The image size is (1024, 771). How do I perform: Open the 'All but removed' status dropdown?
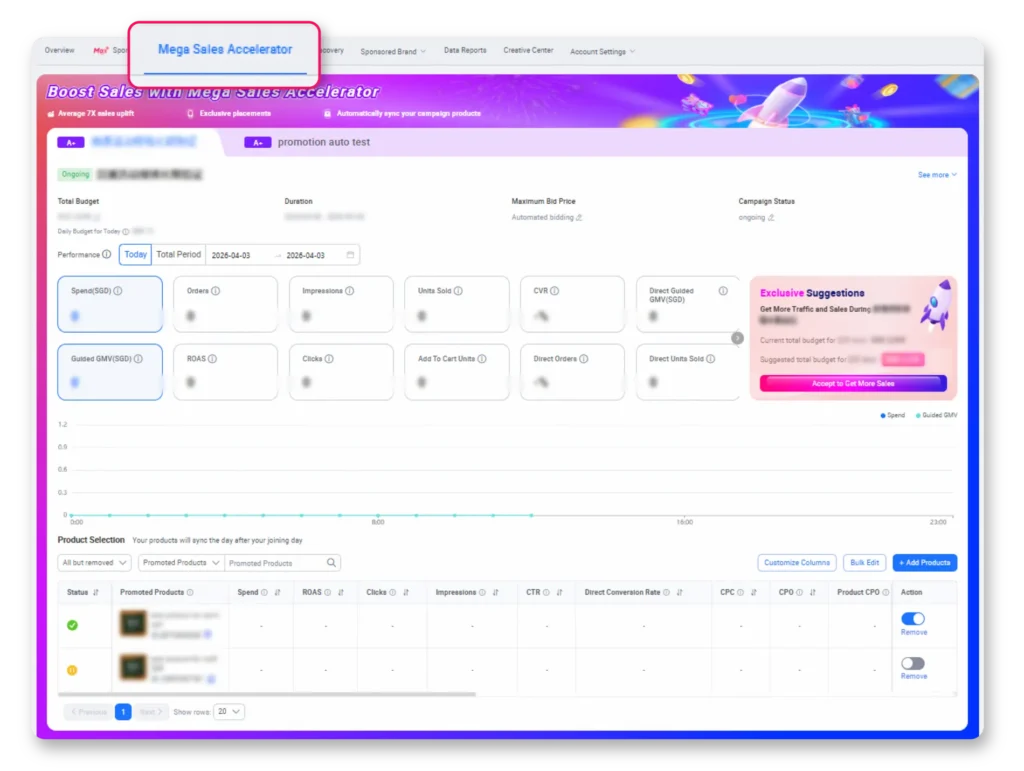coord(95,563)
